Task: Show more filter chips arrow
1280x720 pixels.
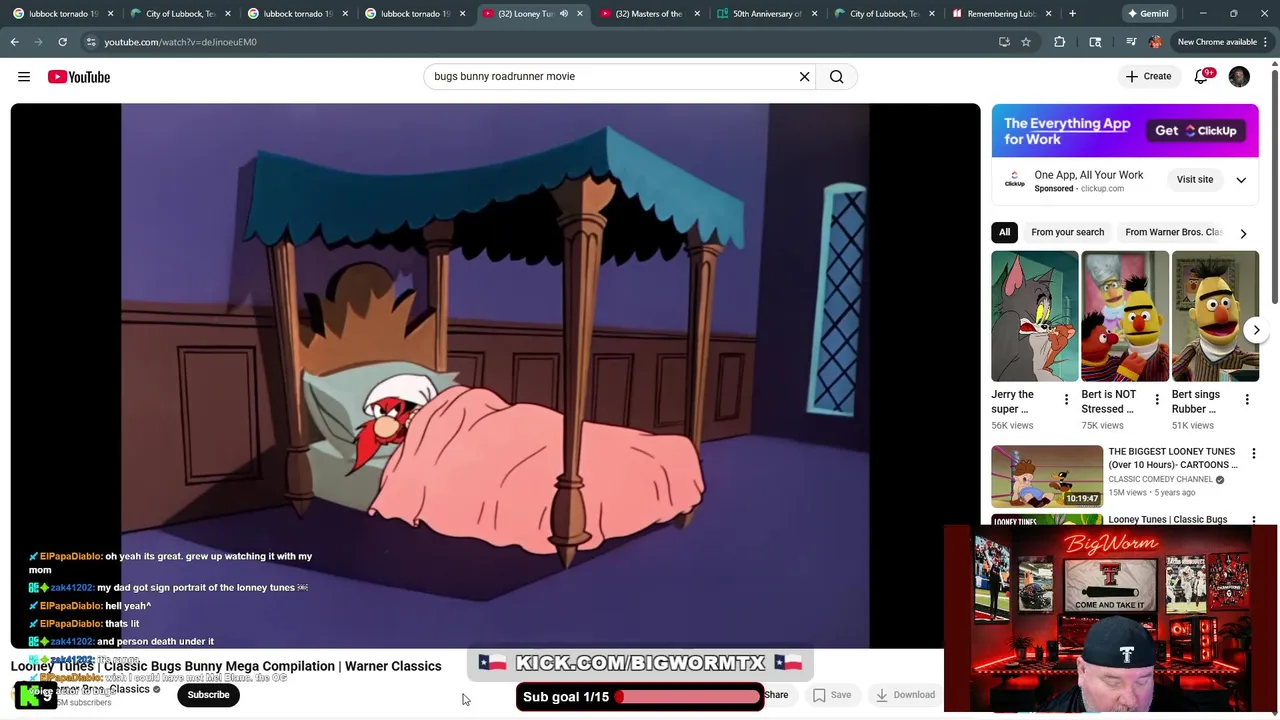Action: [x=1243, y=233]
